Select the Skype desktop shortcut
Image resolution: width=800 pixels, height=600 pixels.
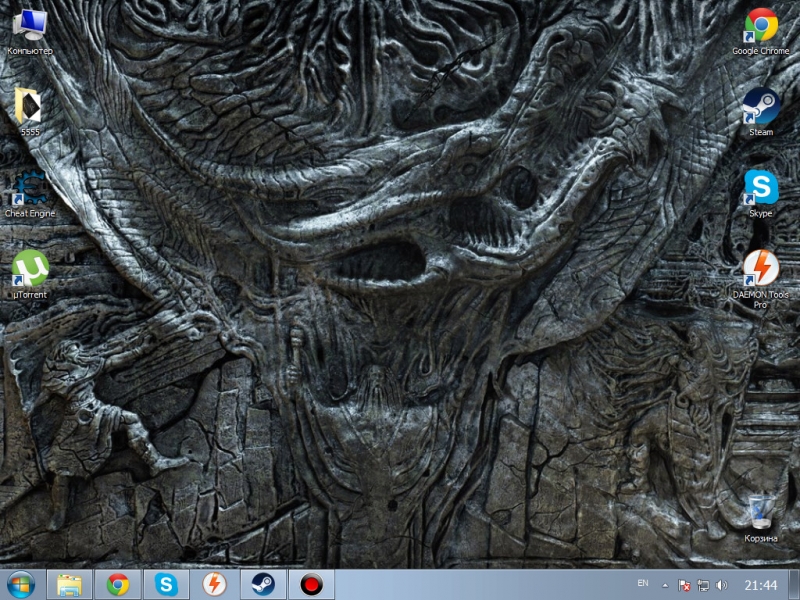click(760, 194)
